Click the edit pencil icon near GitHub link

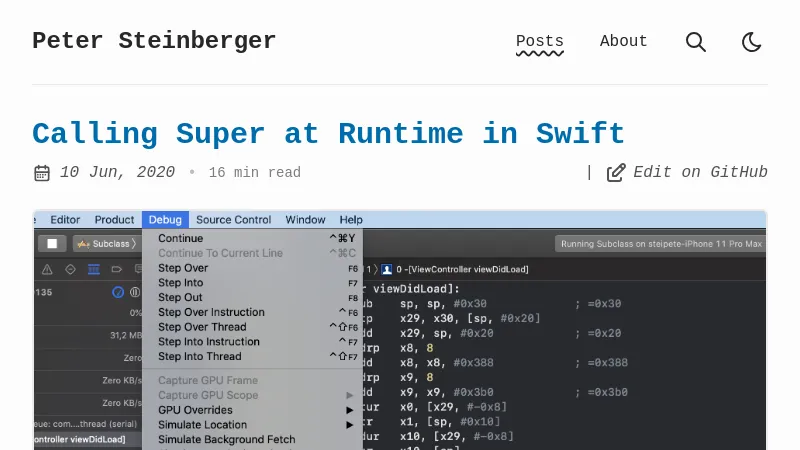(x=616, y=173)
